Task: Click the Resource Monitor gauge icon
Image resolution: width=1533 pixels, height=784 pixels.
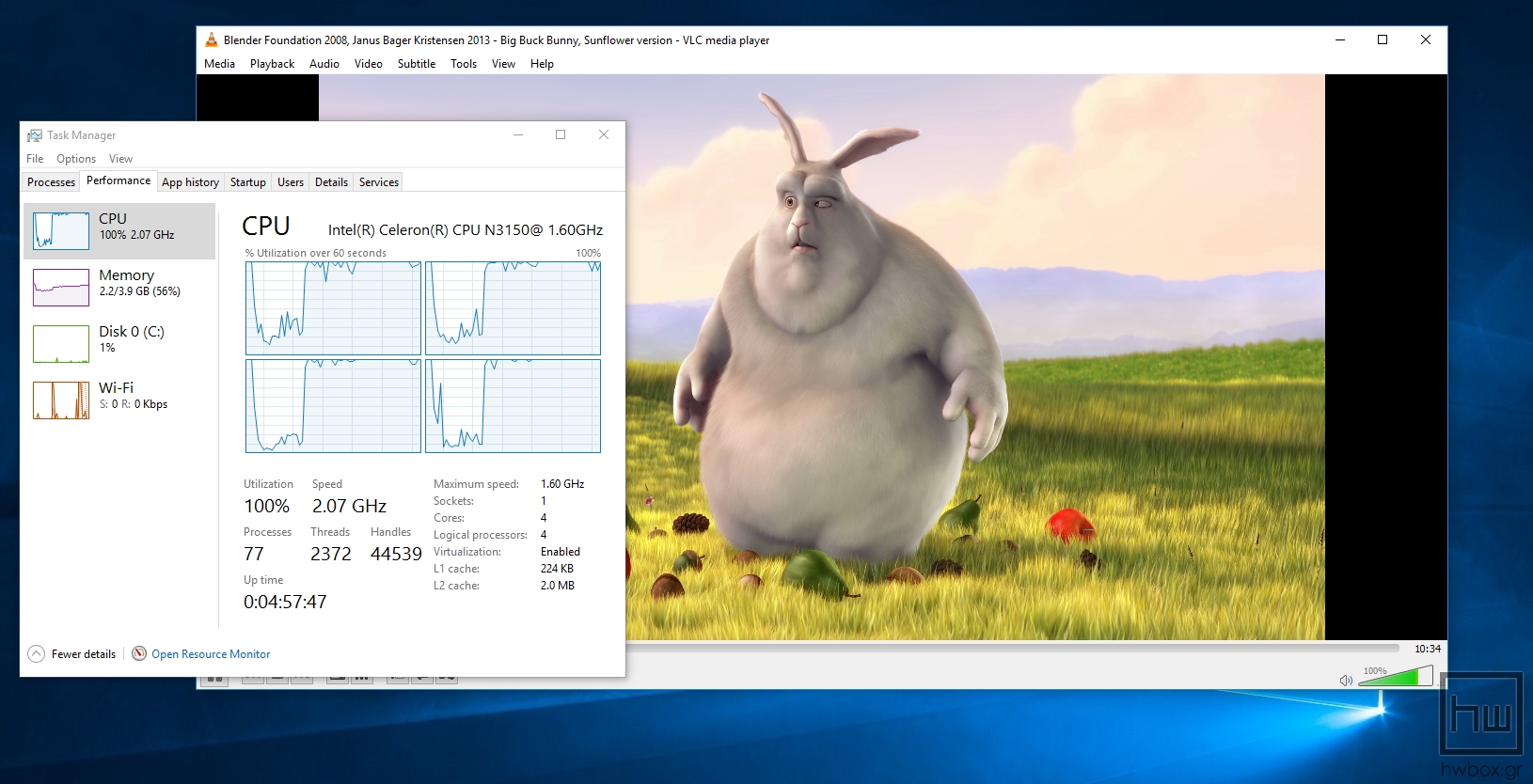Action: point(139,653)
